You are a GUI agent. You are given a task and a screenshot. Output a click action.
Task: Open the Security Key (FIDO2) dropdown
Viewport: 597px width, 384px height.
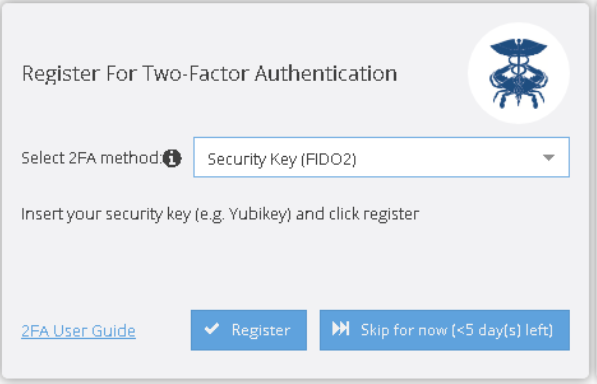pos(382,157)
